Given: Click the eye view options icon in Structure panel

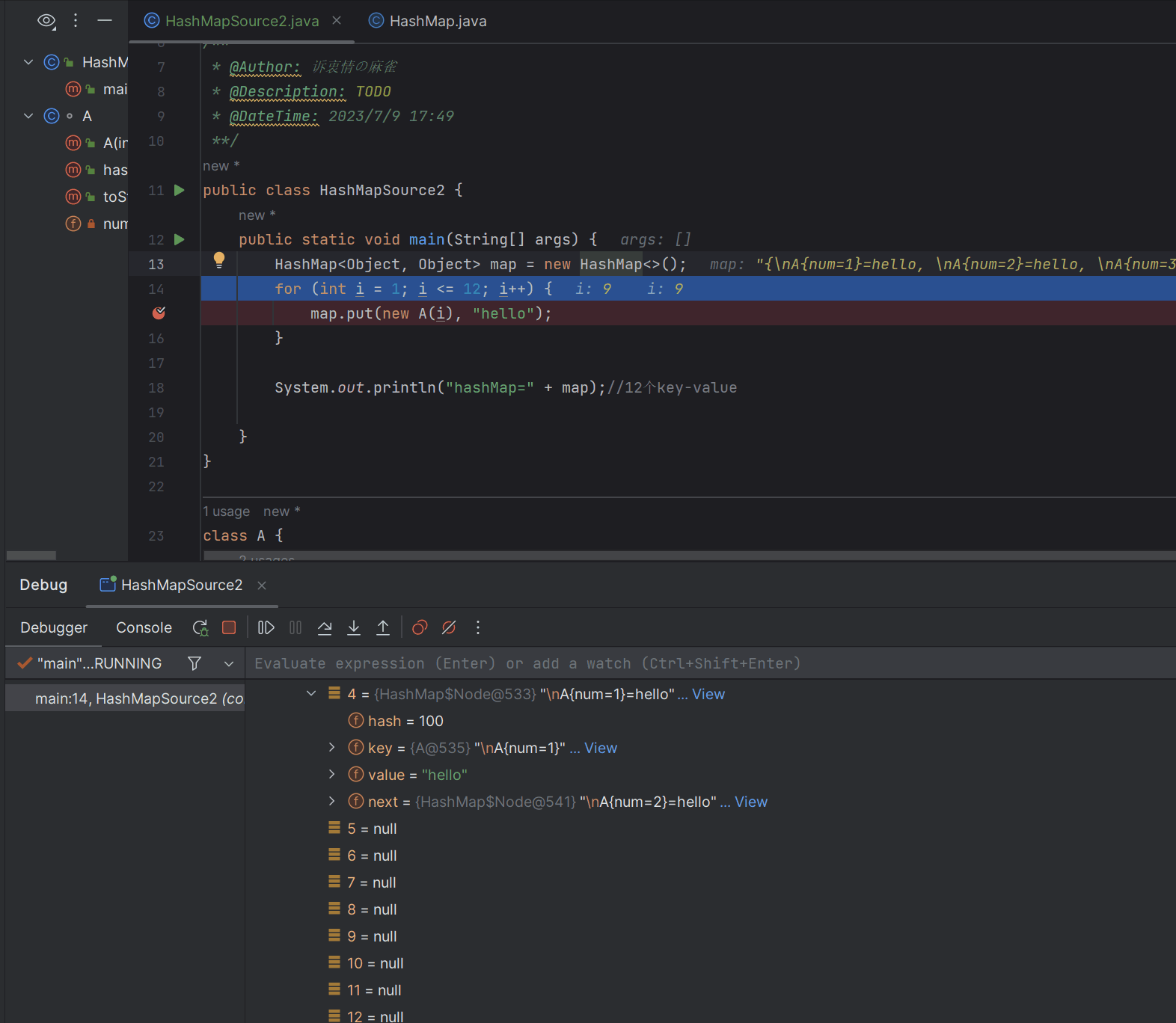Looking at the screenshot, I should coord(46,21).
